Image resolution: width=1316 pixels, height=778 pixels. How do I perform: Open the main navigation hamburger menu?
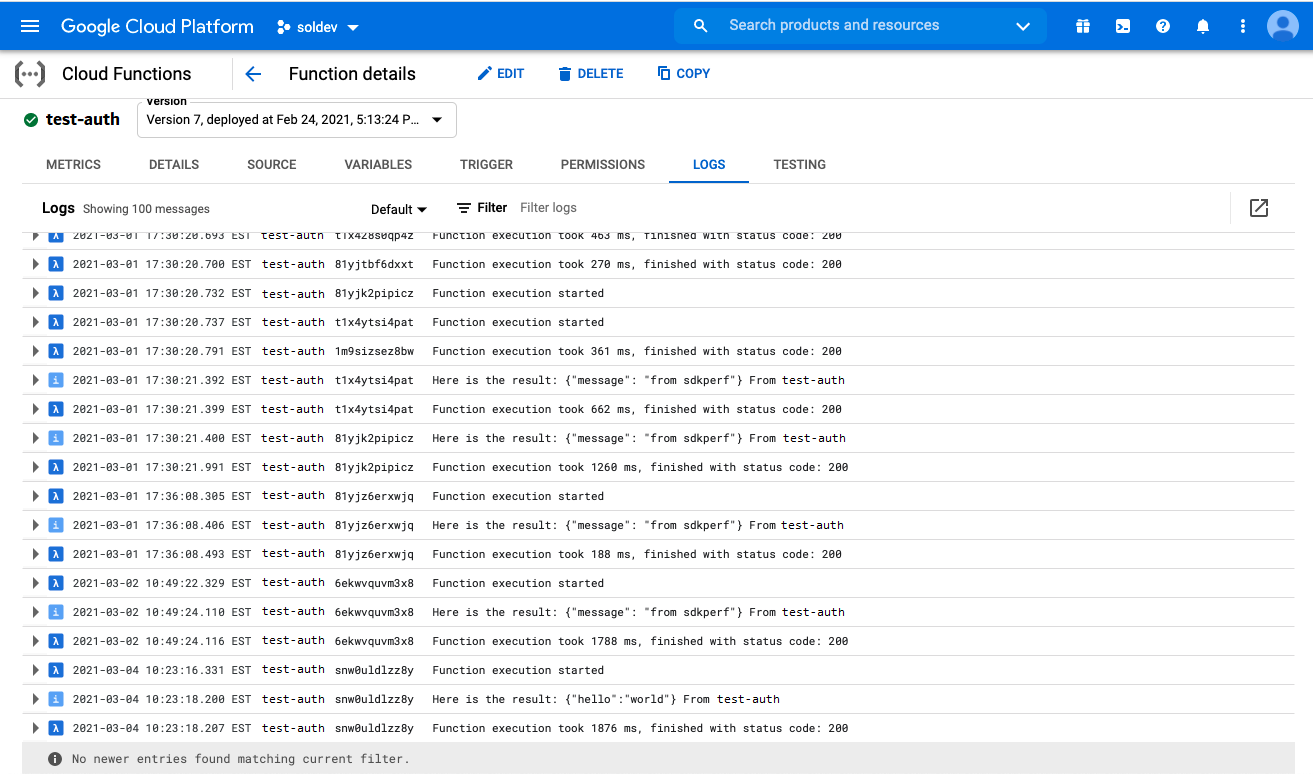30,26
